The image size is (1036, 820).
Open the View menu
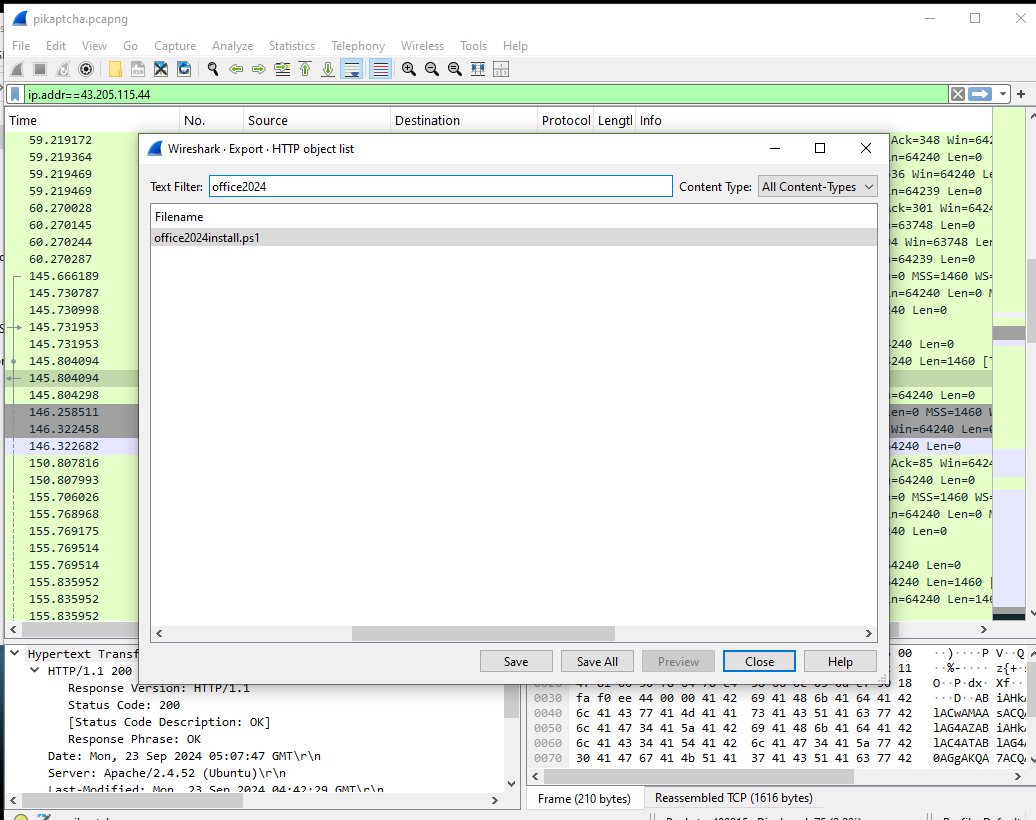94,46
